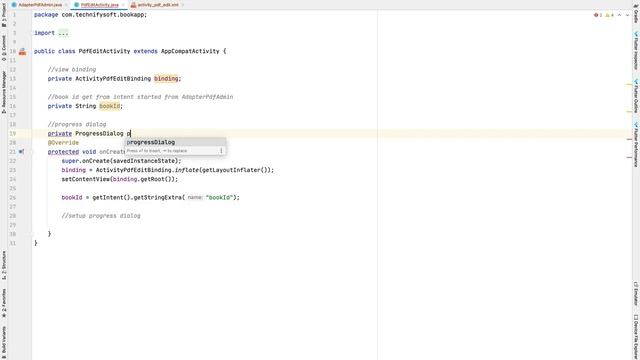Click the getStringExtra method call
Image resolution: width=640 pixels, height=360 pixels.
157,197
